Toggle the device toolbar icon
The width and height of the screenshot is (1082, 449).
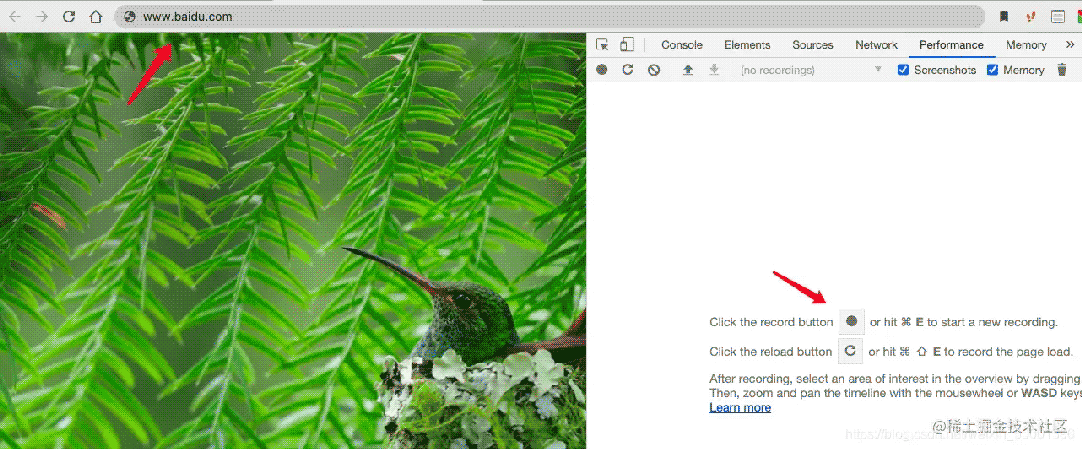pyautogui.click(x=627, y=45)
